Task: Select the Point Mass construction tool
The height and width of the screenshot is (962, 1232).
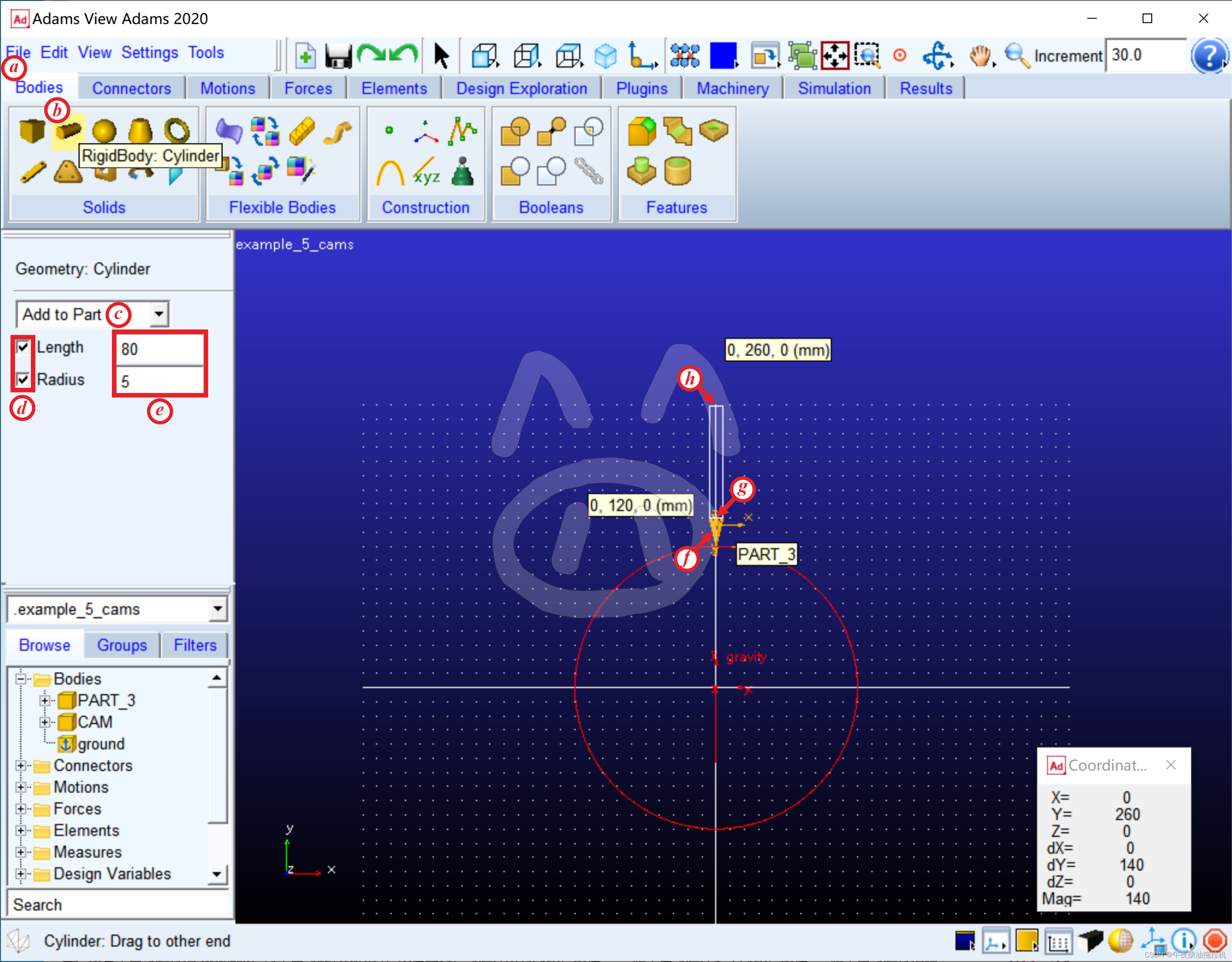Action: (x=463, y=171)
